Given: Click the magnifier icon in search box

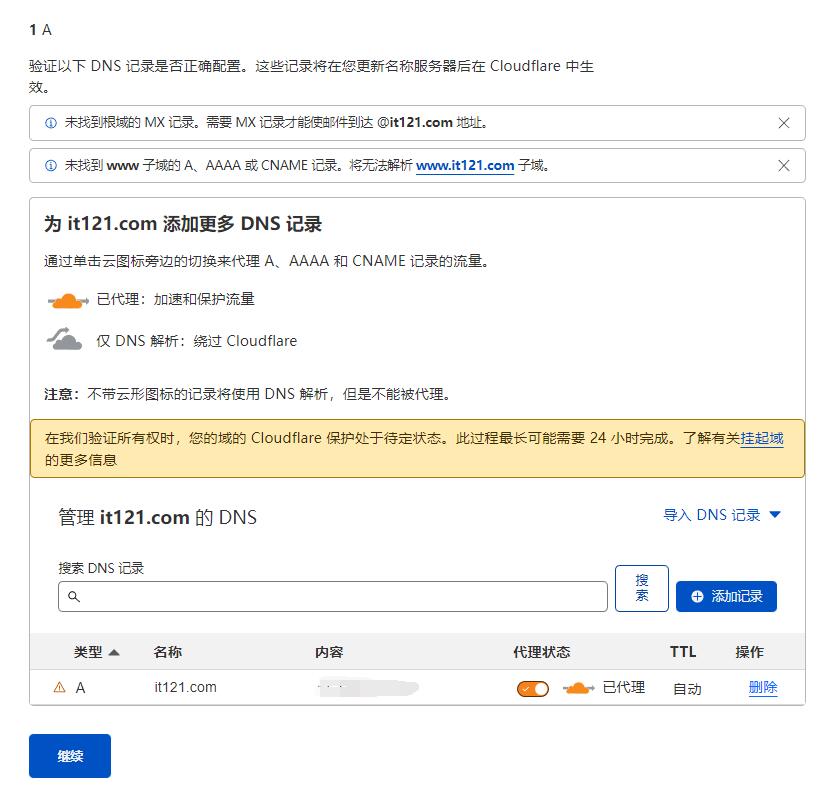Looking at the screenshot, I should [x=74, y=596].
